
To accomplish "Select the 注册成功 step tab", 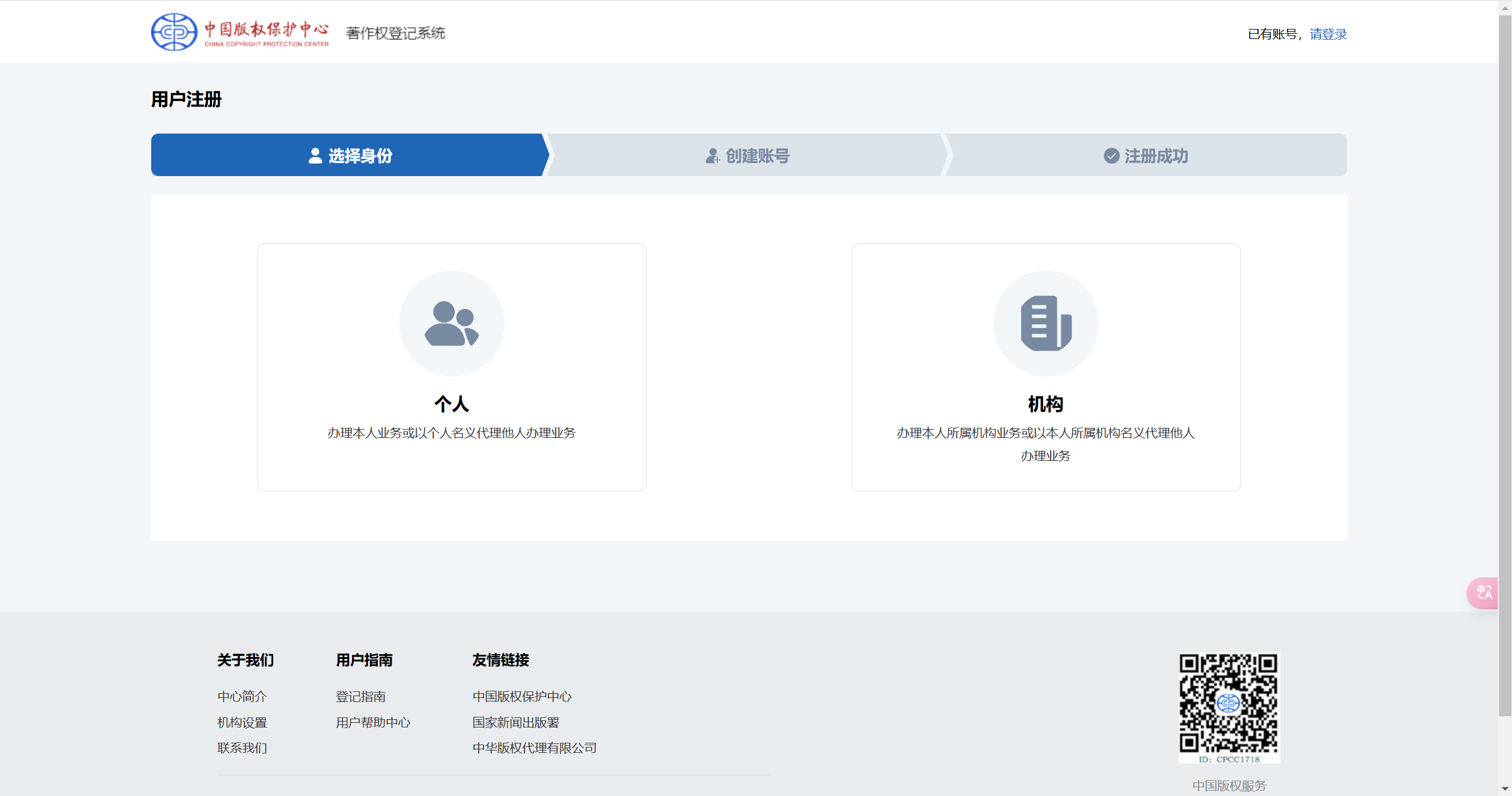I will pyautogui.click(x=1146, y=155).
